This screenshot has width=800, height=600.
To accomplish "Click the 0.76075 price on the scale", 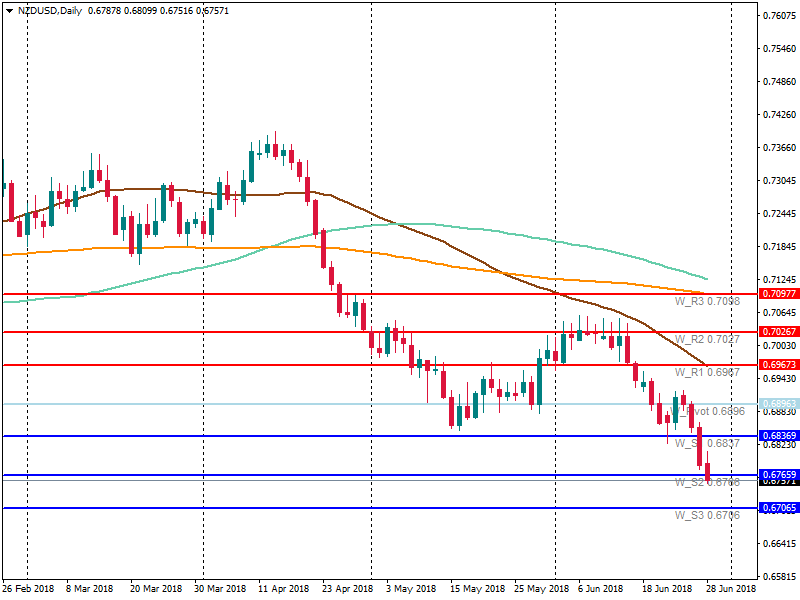I will click(777, 16).
